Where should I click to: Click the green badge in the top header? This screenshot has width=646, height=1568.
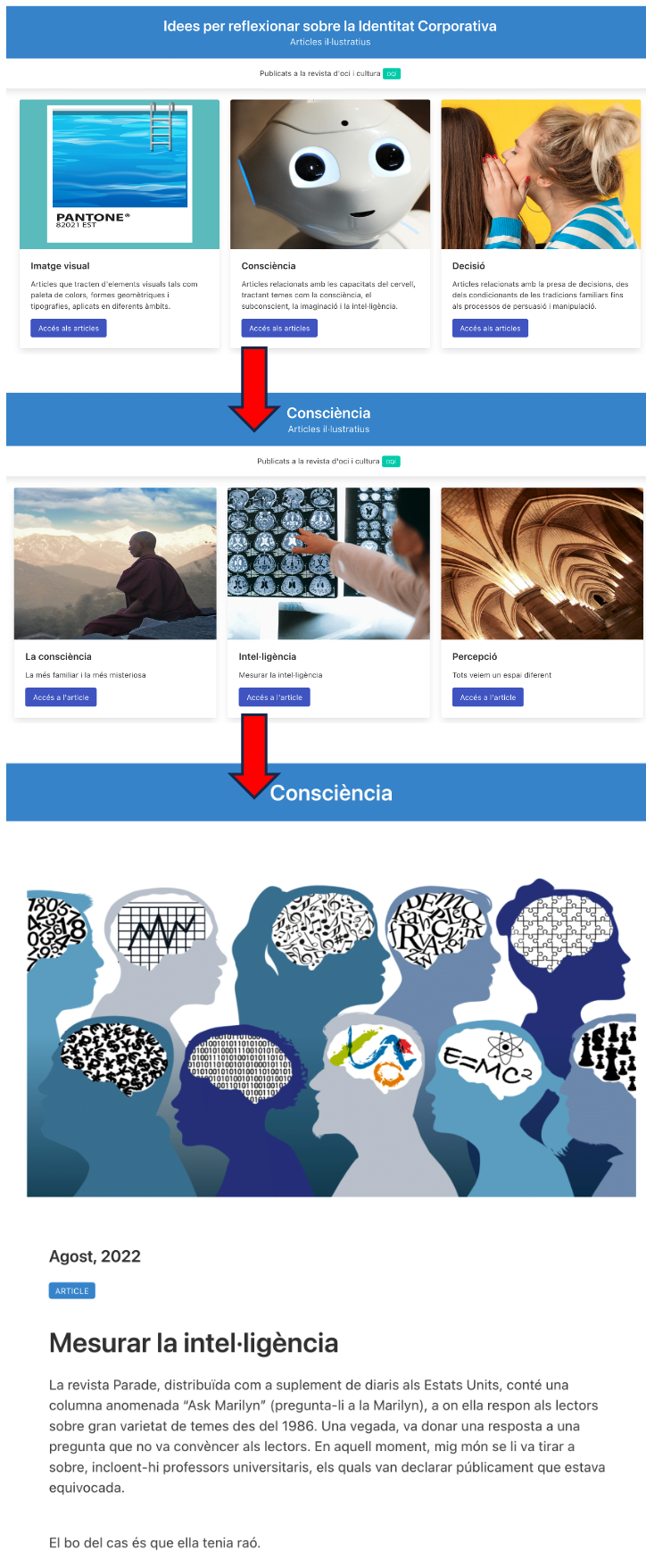coord(392,74)
